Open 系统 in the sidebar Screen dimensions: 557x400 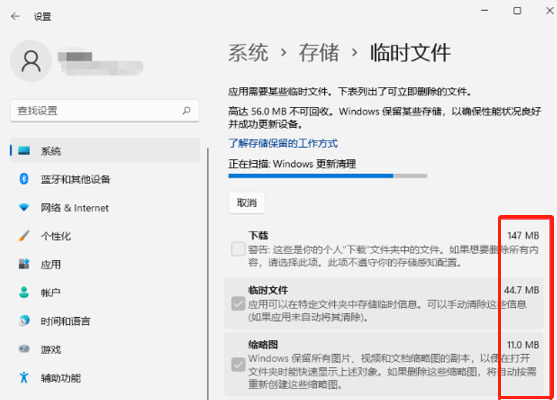click(105, 151)
